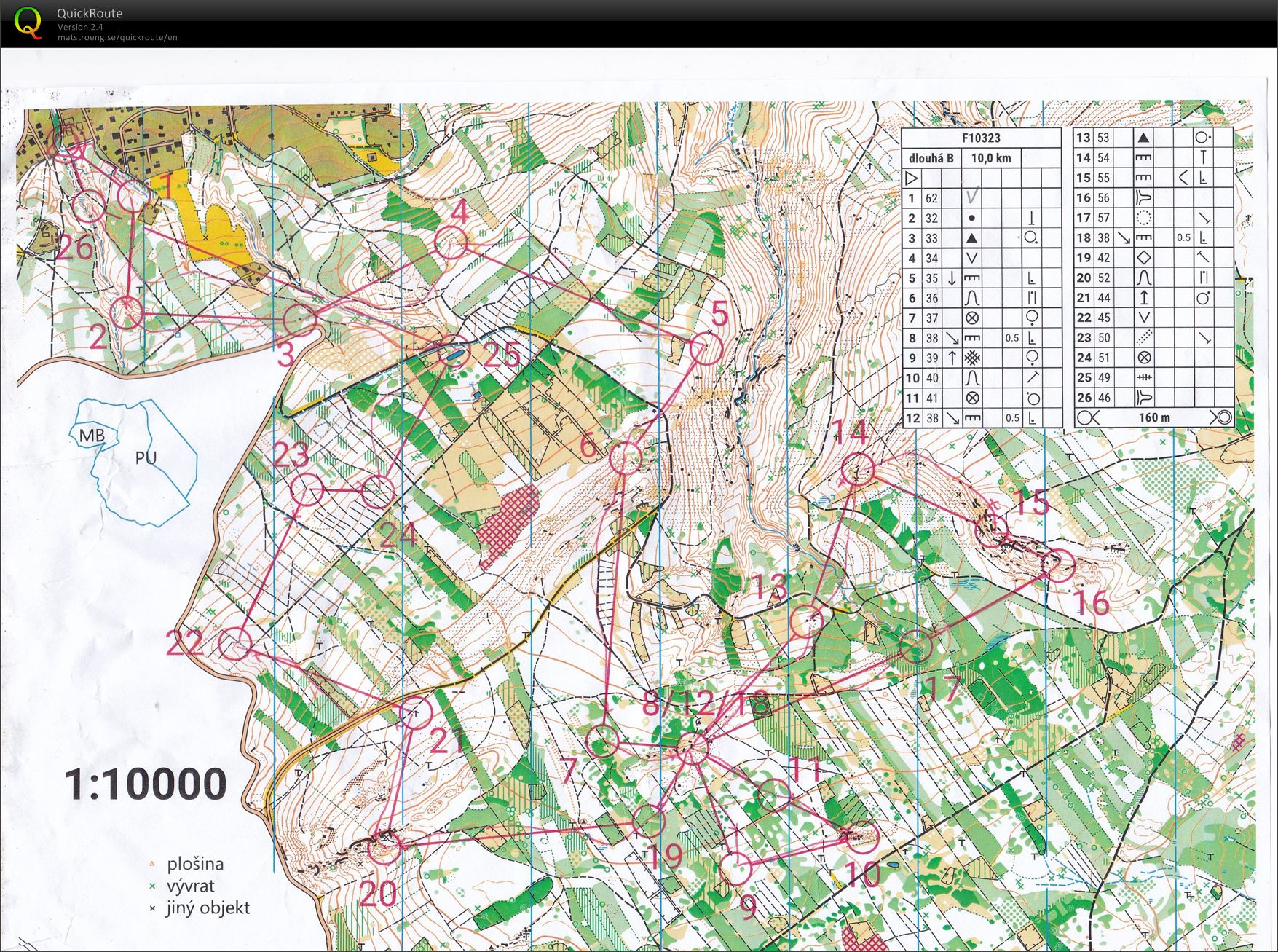Click the '26 46' control description row
The image size is (1278, 952).
click(1154, 398)
